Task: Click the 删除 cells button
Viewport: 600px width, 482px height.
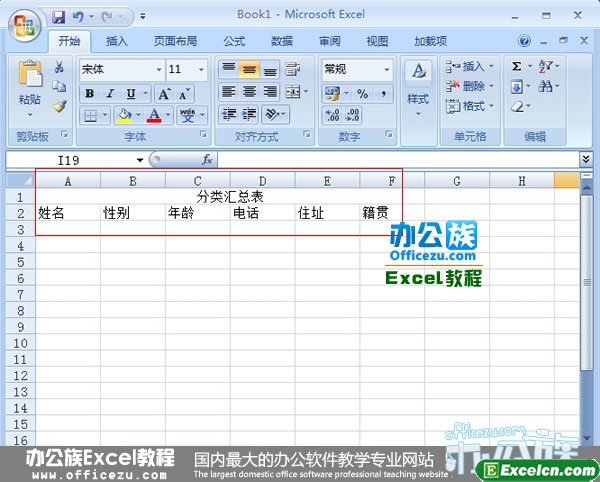Action: (x=470, y=86)
